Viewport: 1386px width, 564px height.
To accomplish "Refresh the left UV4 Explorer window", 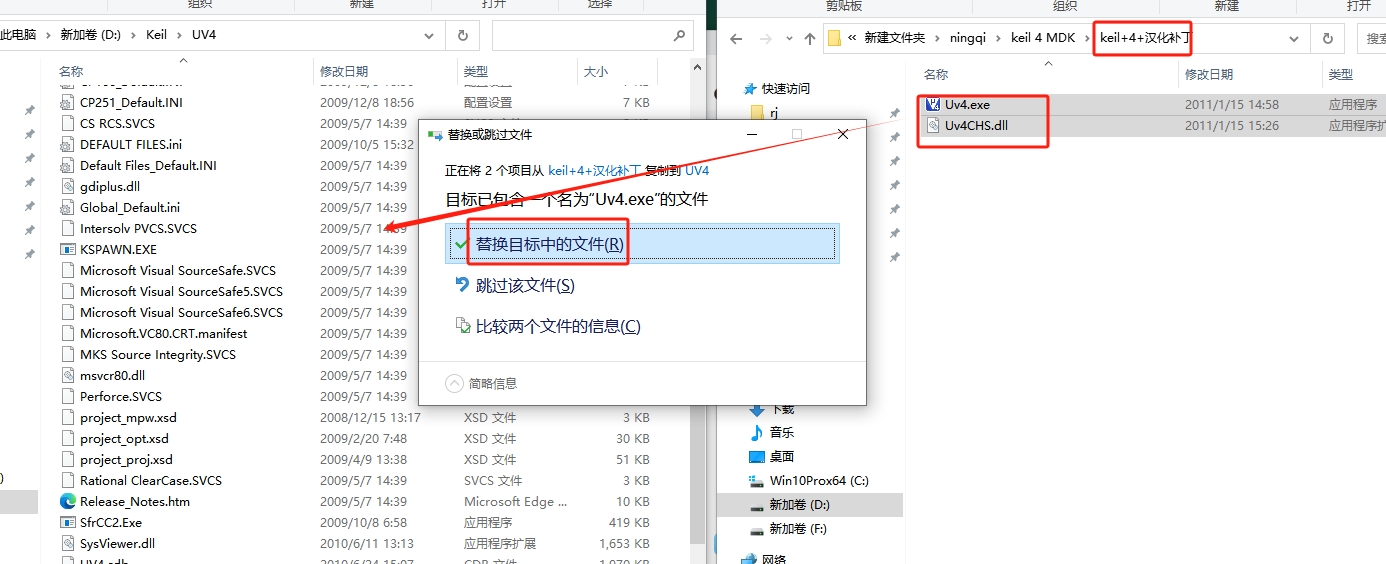I will 462,35.
